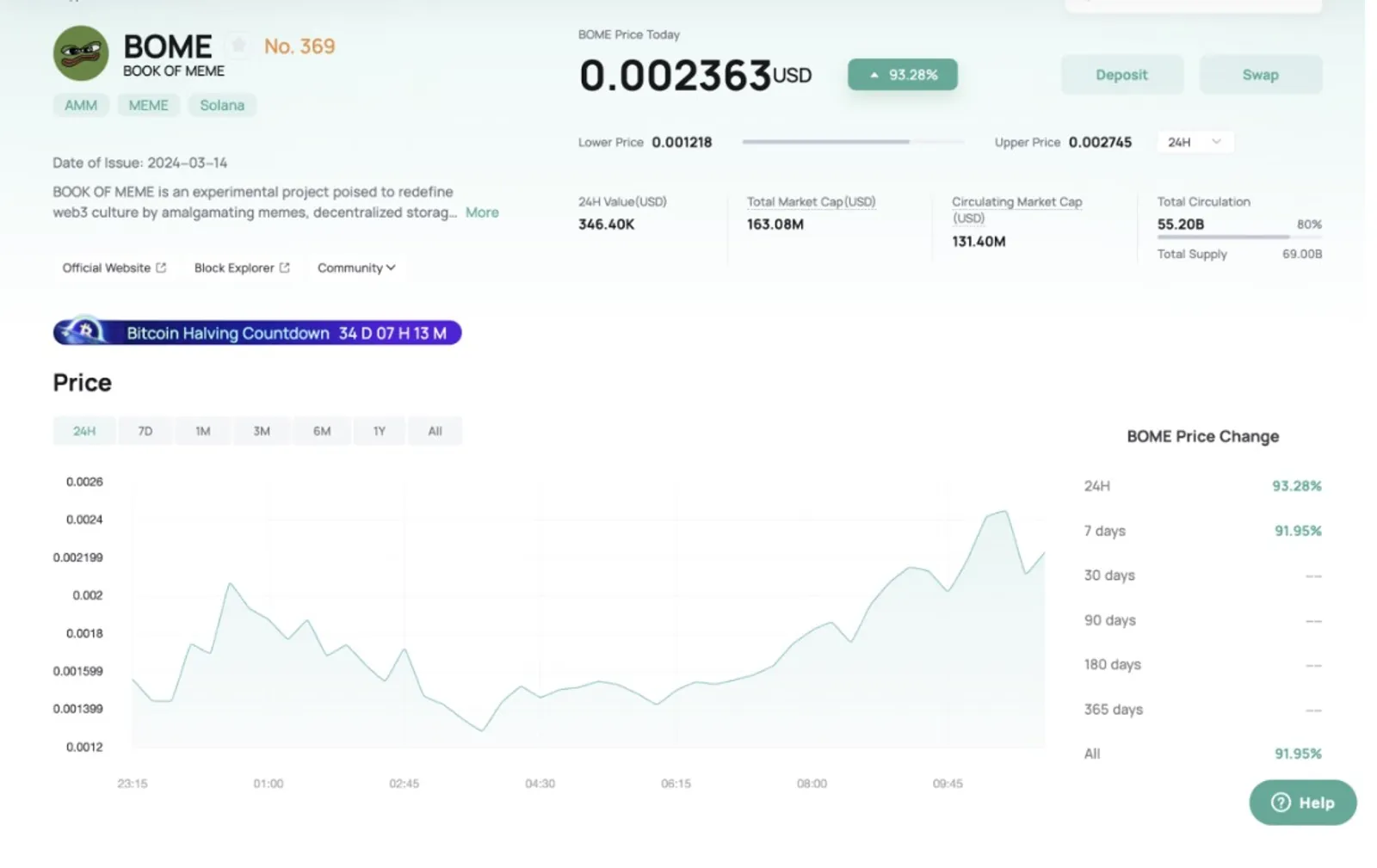Click the Bitcoin Halving Countdown banner
1377x868 pixels.
(257, 332)
